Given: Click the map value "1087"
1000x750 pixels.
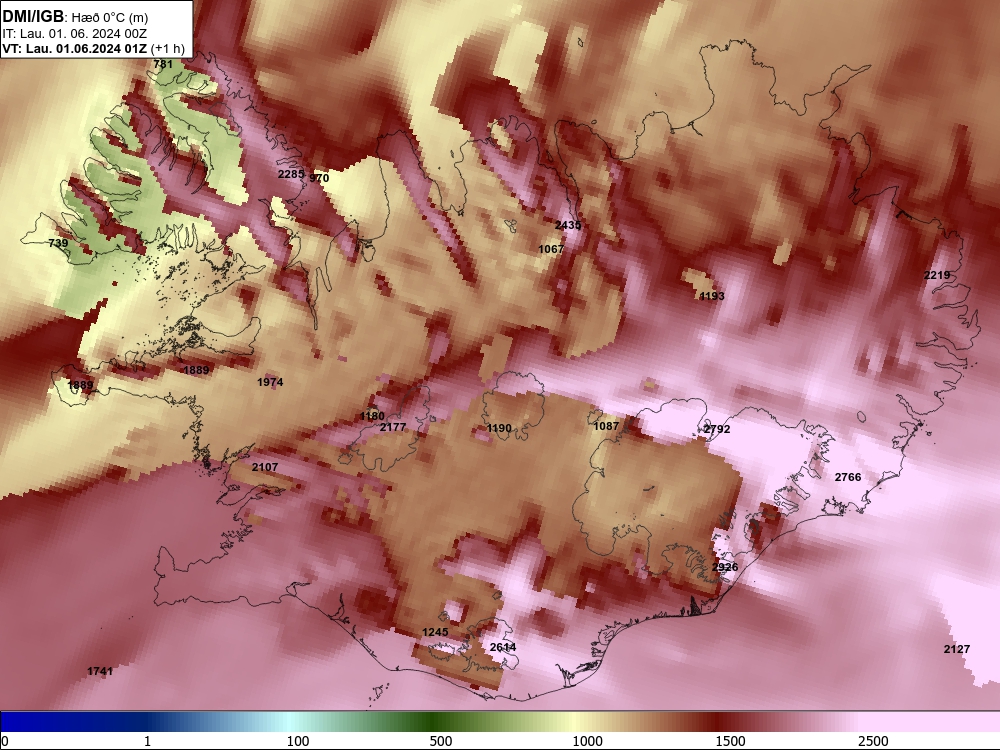Looking at the screenshot, I should (607, 425).
